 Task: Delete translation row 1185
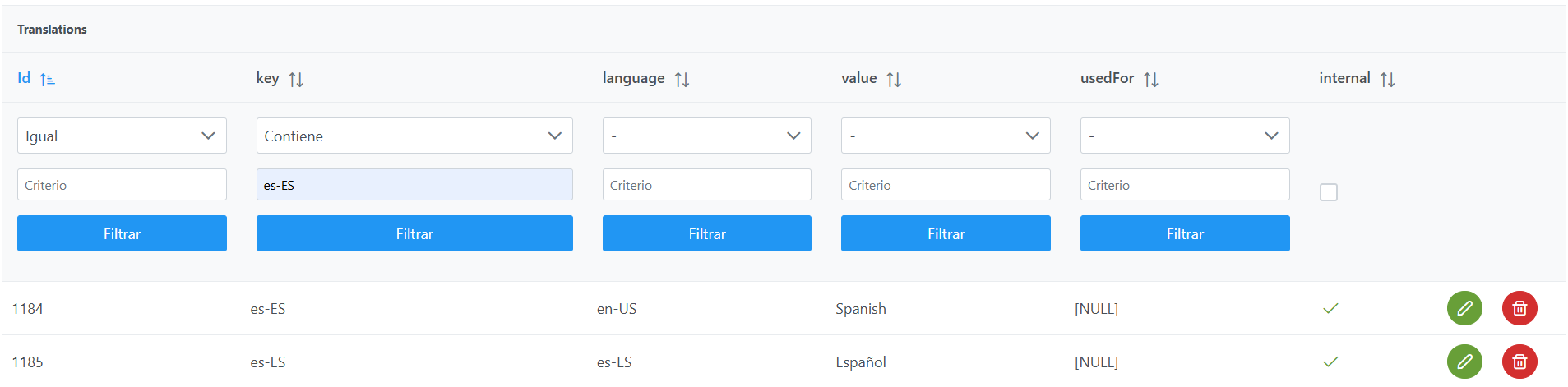click(1519, 362)
